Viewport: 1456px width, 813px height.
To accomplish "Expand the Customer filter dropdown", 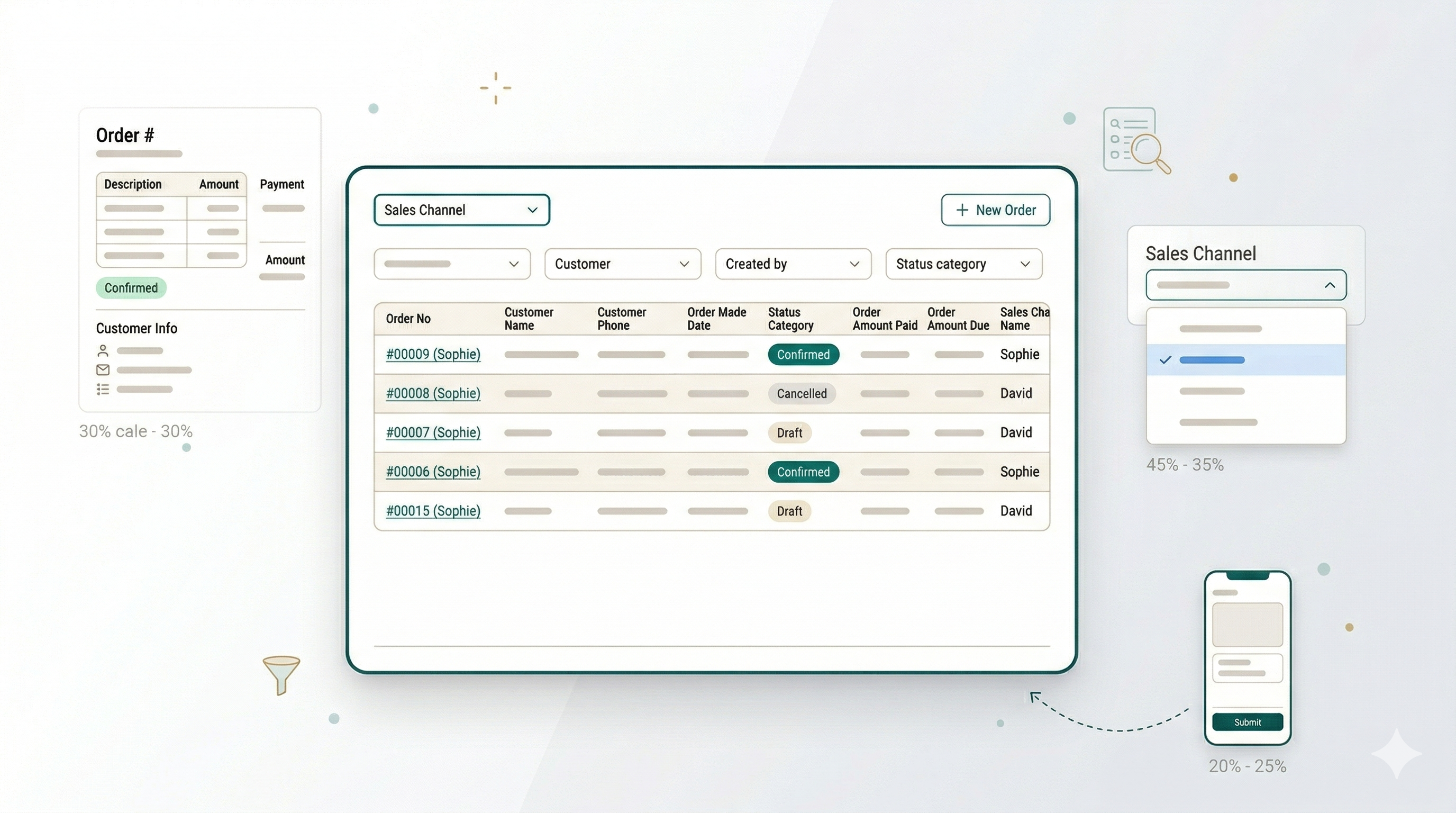I will pos(622,264).
